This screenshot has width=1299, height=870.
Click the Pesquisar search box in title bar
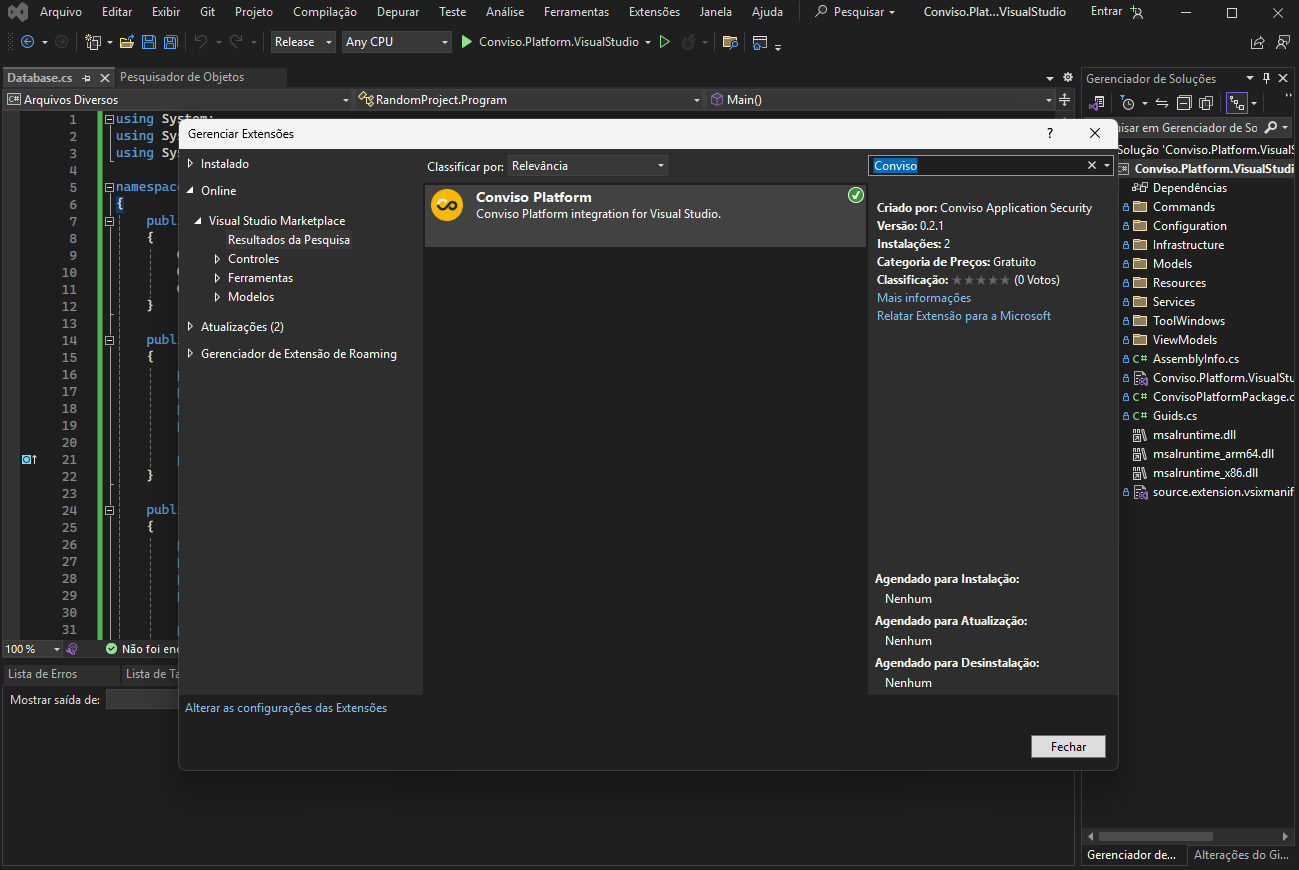tap(854, 12)
